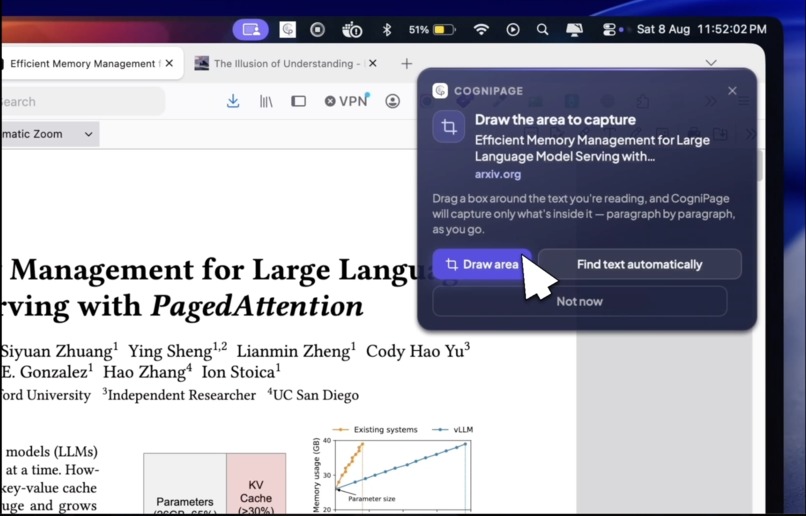Click the KV Cache box in figure
The image size is (806, 516).
click(x=256, y=483)
